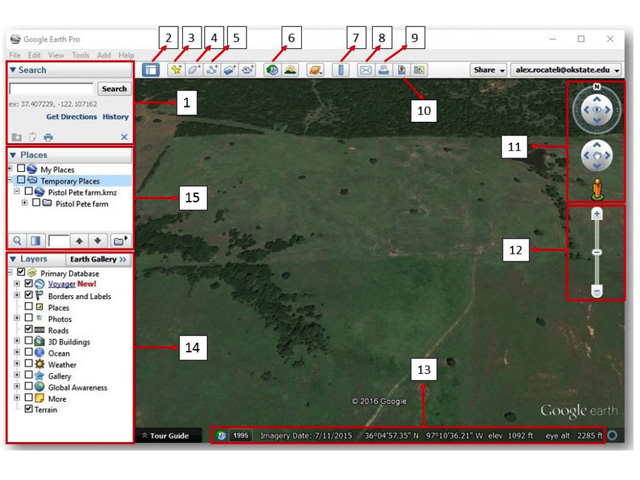Screen dimensions: 640x480
Task: Click the Get Directions link
Action: tap(70, 117)
